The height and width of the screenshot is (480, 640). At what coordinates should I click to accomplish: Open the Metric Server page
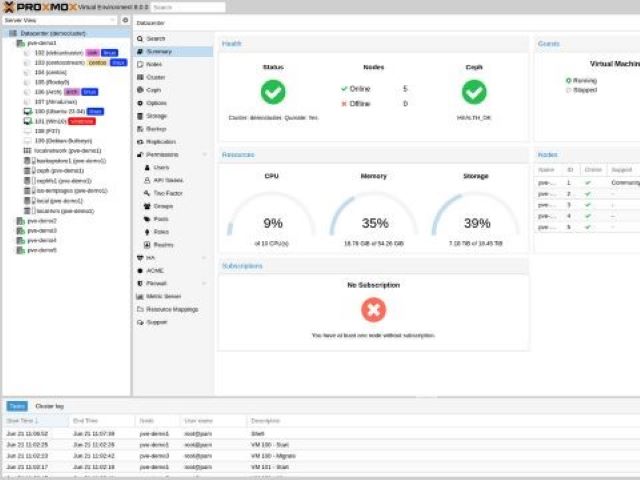(164, 296)
